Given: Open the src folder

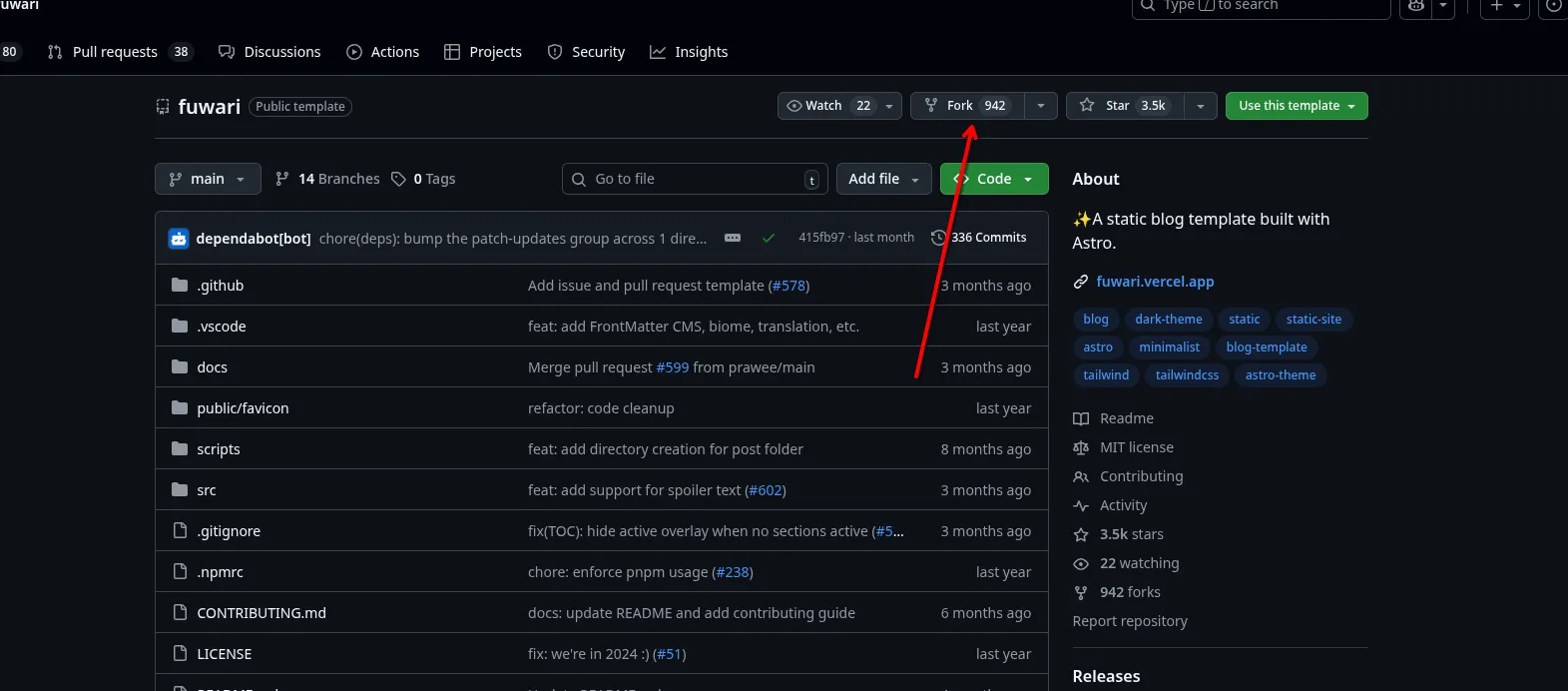Looking at the screenshot, I should [207, 490].
